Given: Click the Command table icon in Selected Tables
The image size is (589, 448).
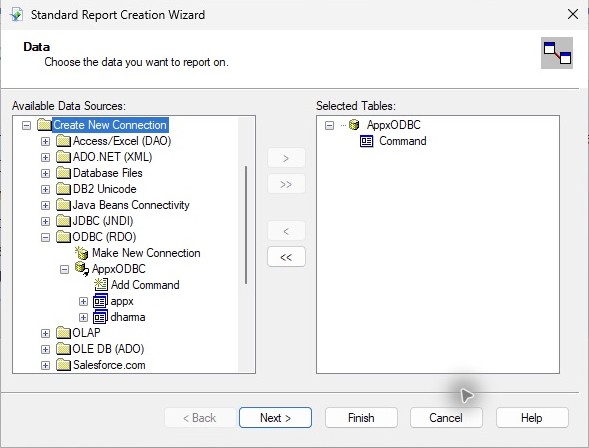Looking at the screenshot, I should [366, 141].
